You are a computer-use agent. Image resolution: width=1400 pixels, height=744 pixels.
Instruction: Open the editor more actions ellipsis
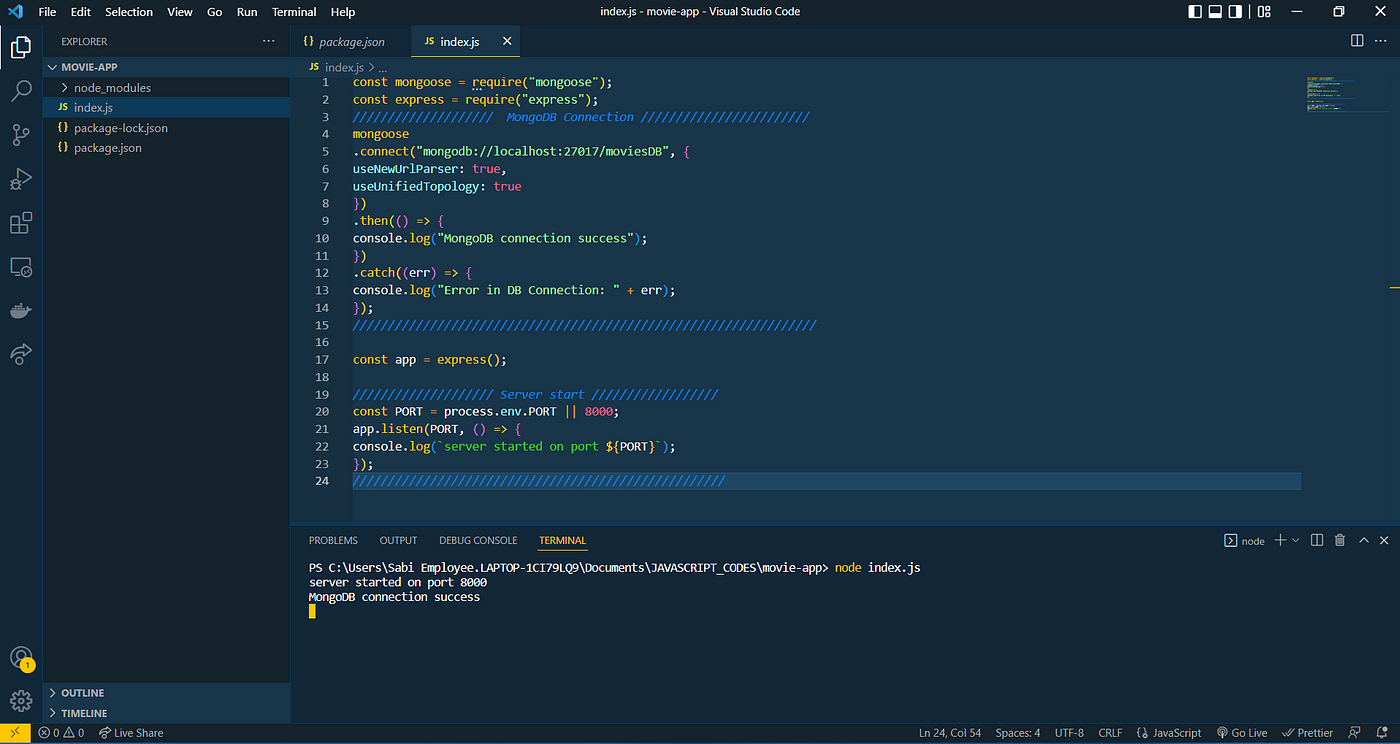(x=1382, y=41)
